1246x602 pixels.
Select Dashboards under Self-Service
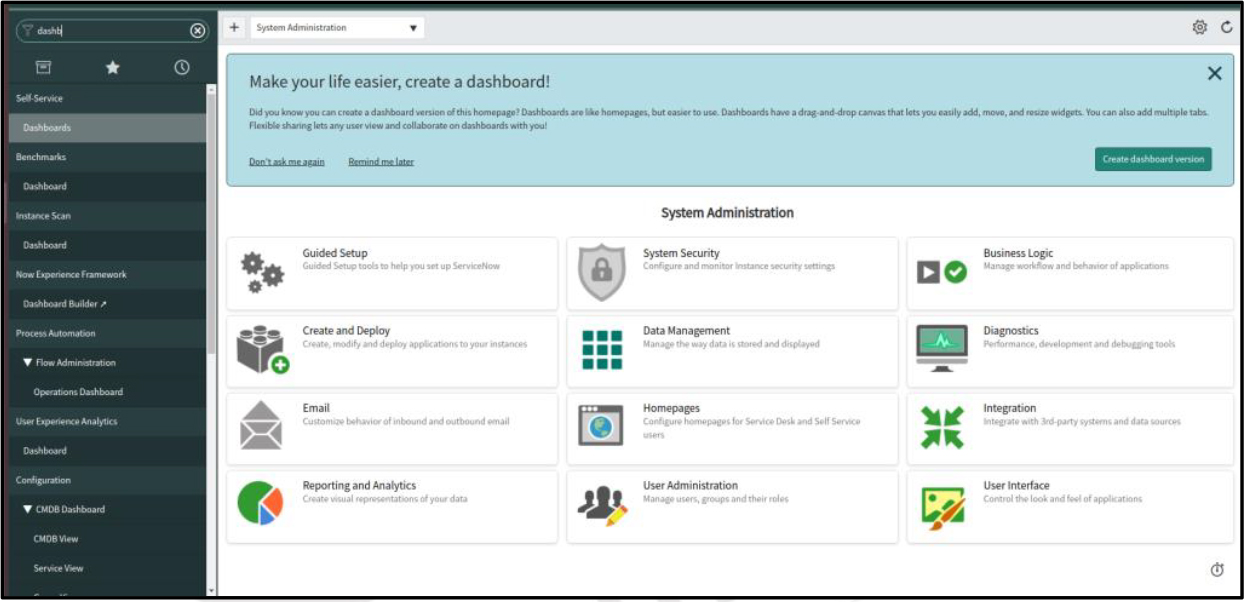(108, 128)
